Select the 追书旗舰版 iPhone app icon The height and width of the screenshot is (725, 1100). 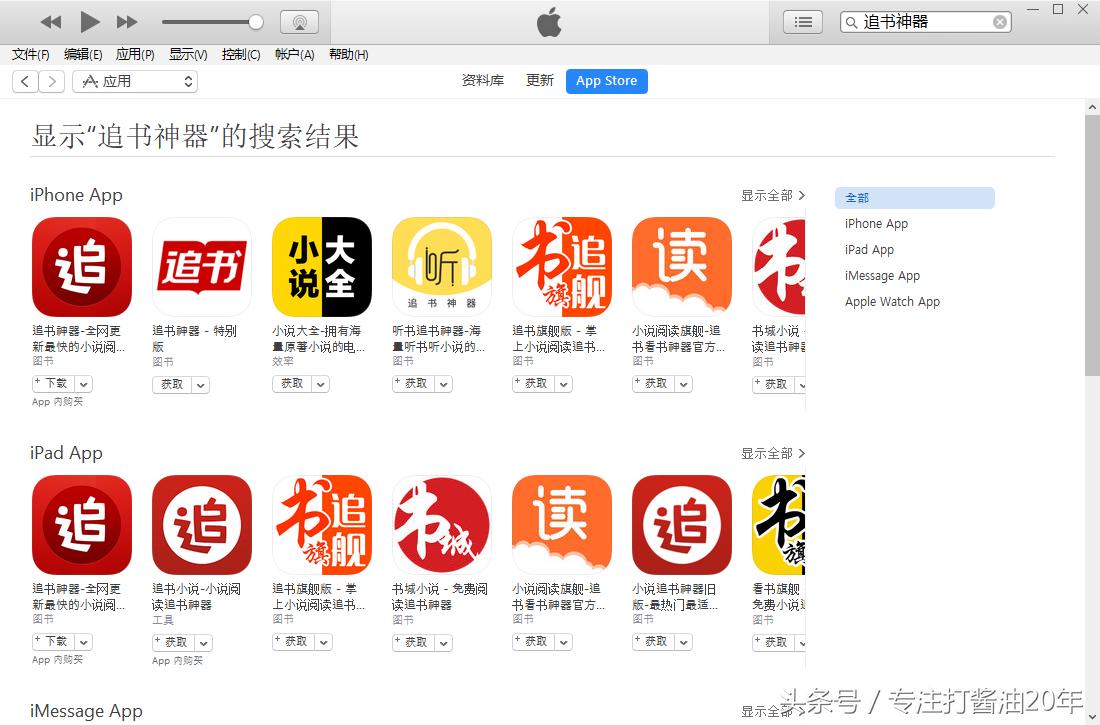point(561,265)
